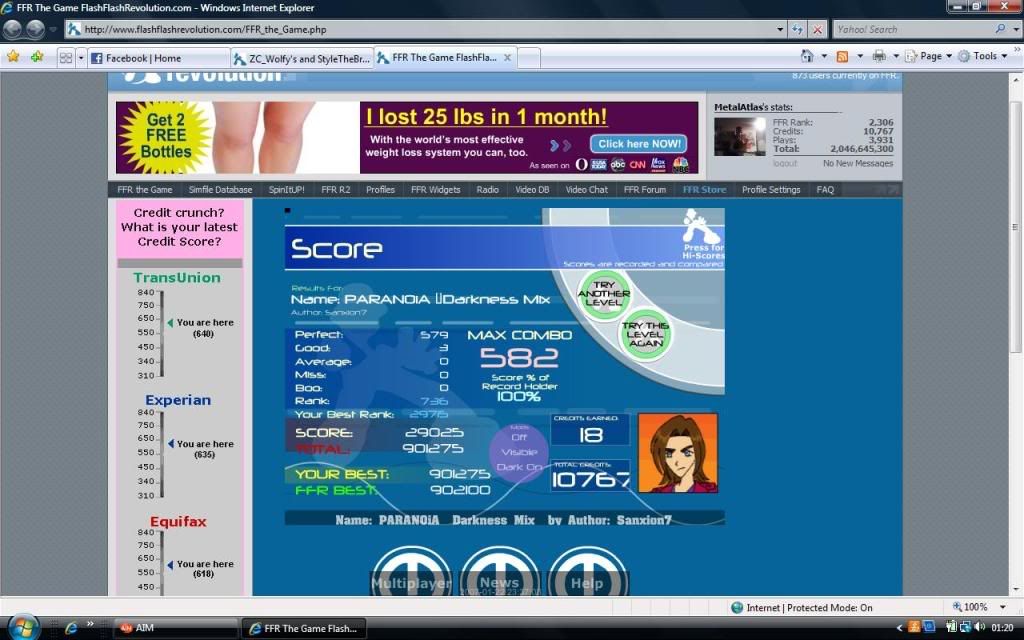Click the Print icon
Viewport: 1024px width, 640px height.
879,57
